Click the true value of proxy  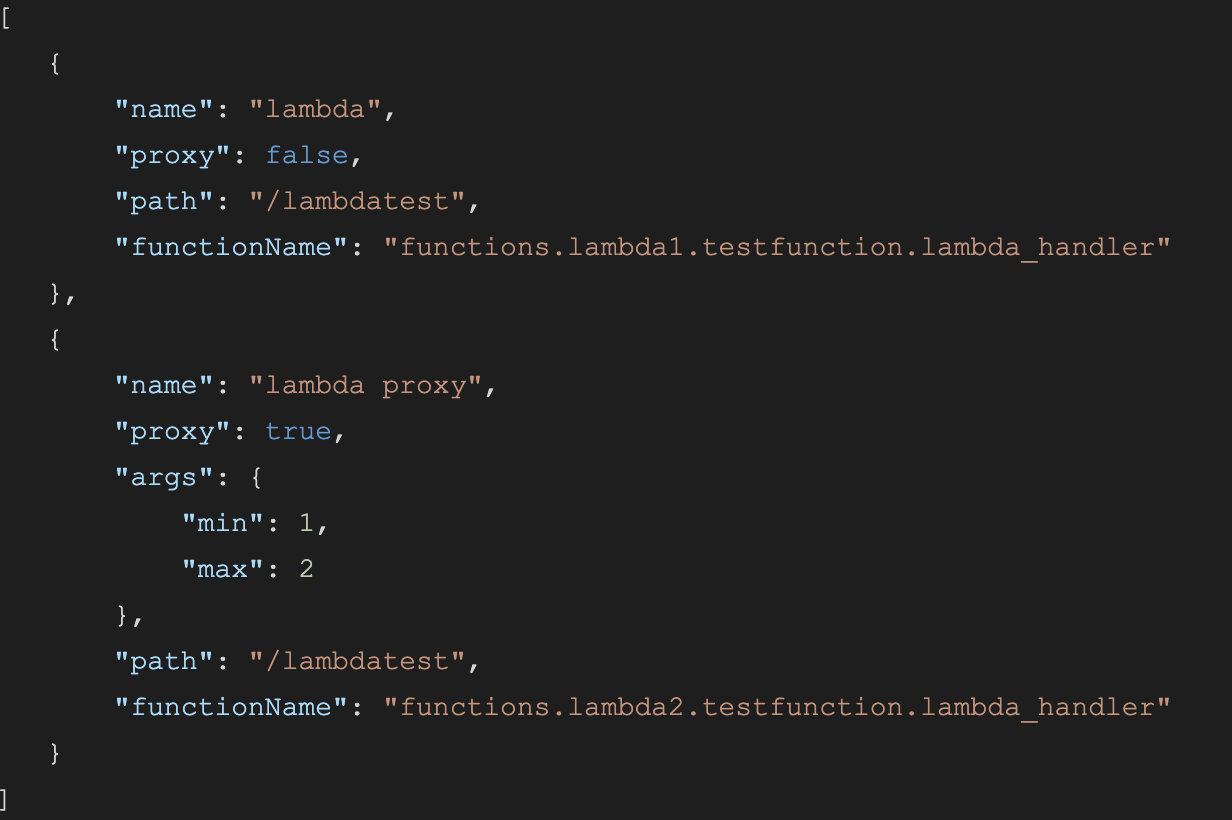[x=298, y=431]
